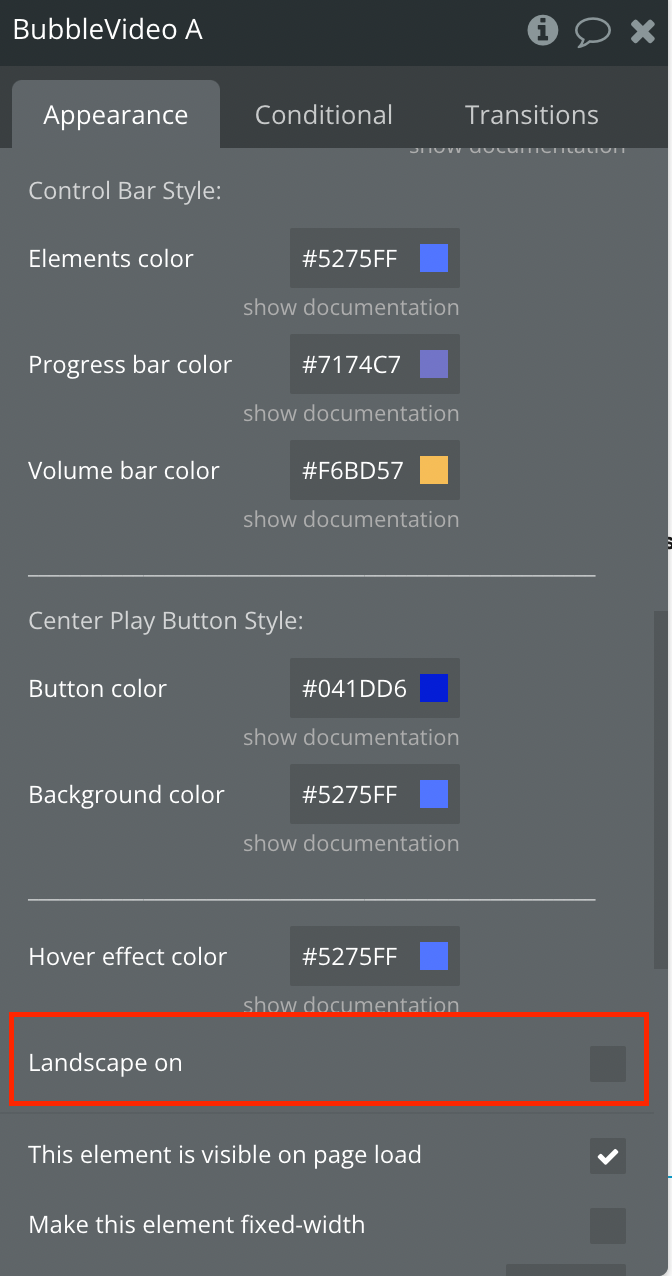Click the panel's vertical scrollbar
The width and height of the screenshot is (672, 1276).
pyautogui.click(x=660, y=790)
